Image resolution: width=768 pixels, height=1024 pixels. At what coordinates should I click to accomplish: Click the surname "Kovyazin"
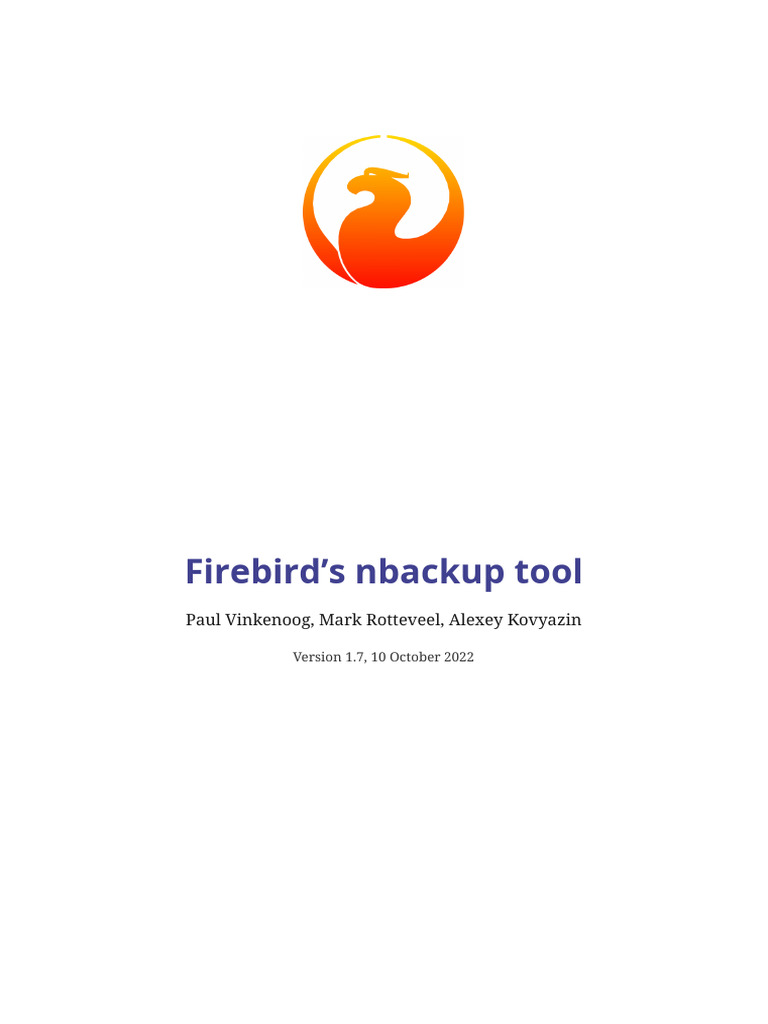click(x=544, y=620)
